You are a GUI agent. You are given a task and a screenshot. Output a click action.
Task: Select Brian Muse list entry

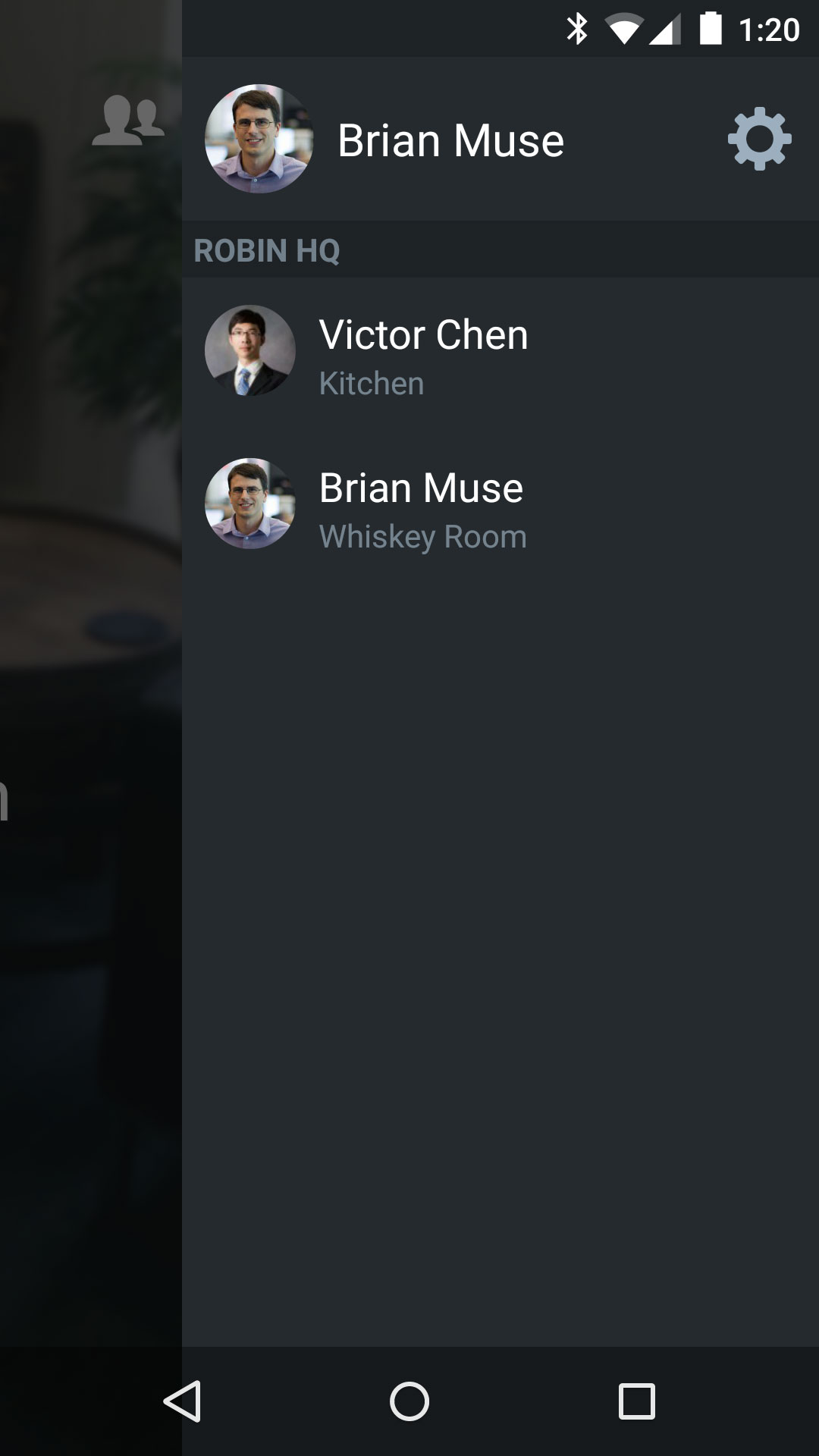pos(500,504)
